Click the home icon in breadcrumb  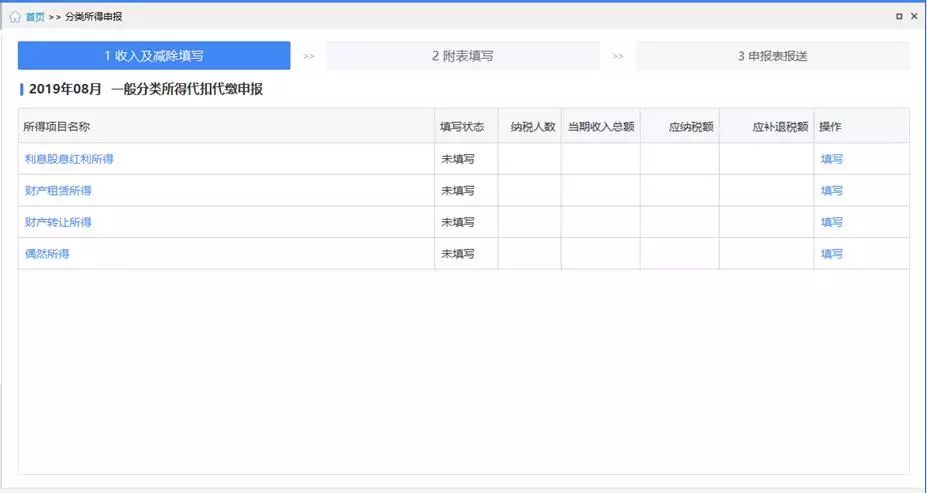point(15,17)
